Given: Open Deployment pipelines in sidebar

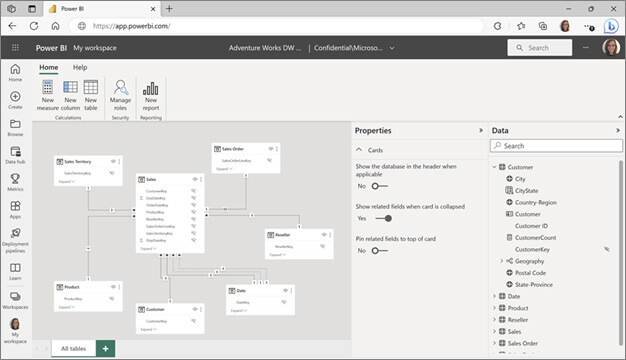Looking at the screenshot, I should click(x=15, y=240).
